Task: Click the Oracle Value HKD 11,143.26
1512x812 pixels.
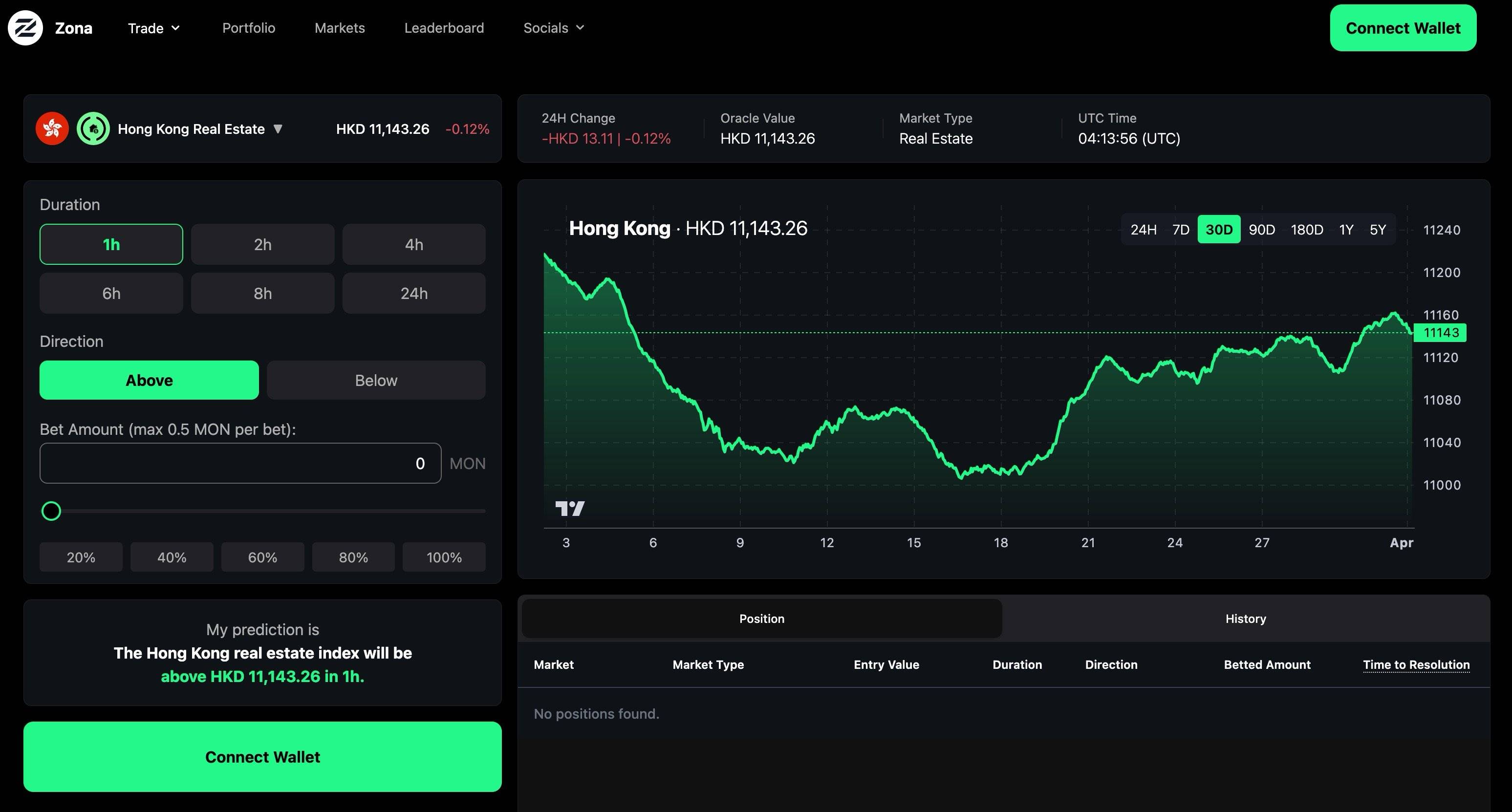Action: pyautogui.click(x=768, y=138)
